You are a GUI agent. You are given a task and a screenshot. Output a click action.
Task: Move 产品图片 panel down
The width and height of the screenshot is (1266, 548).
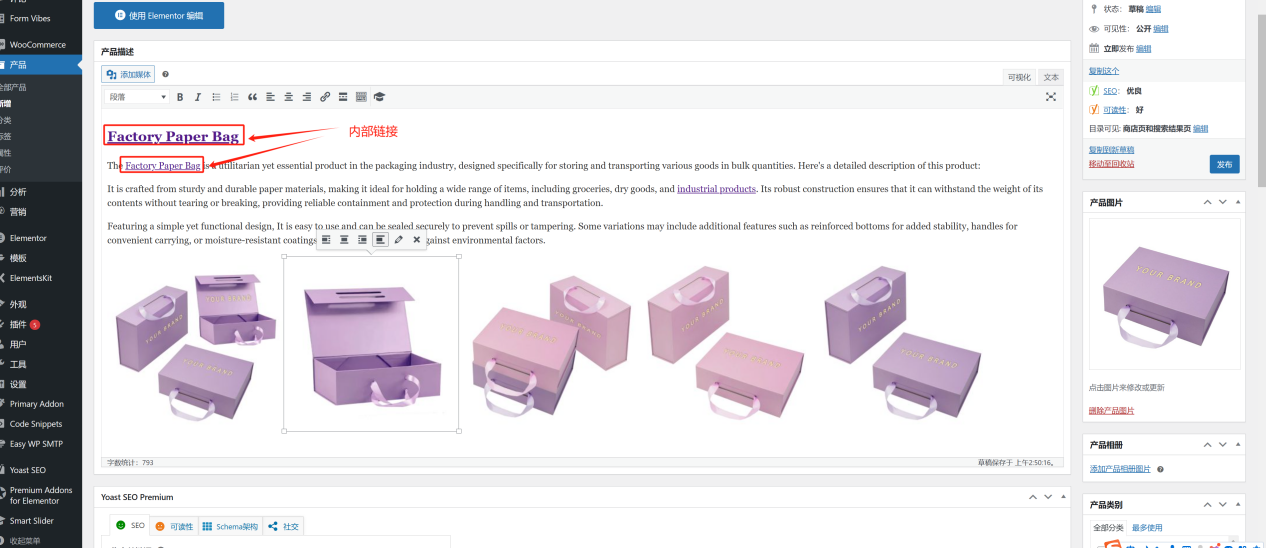pos(1221,203)
